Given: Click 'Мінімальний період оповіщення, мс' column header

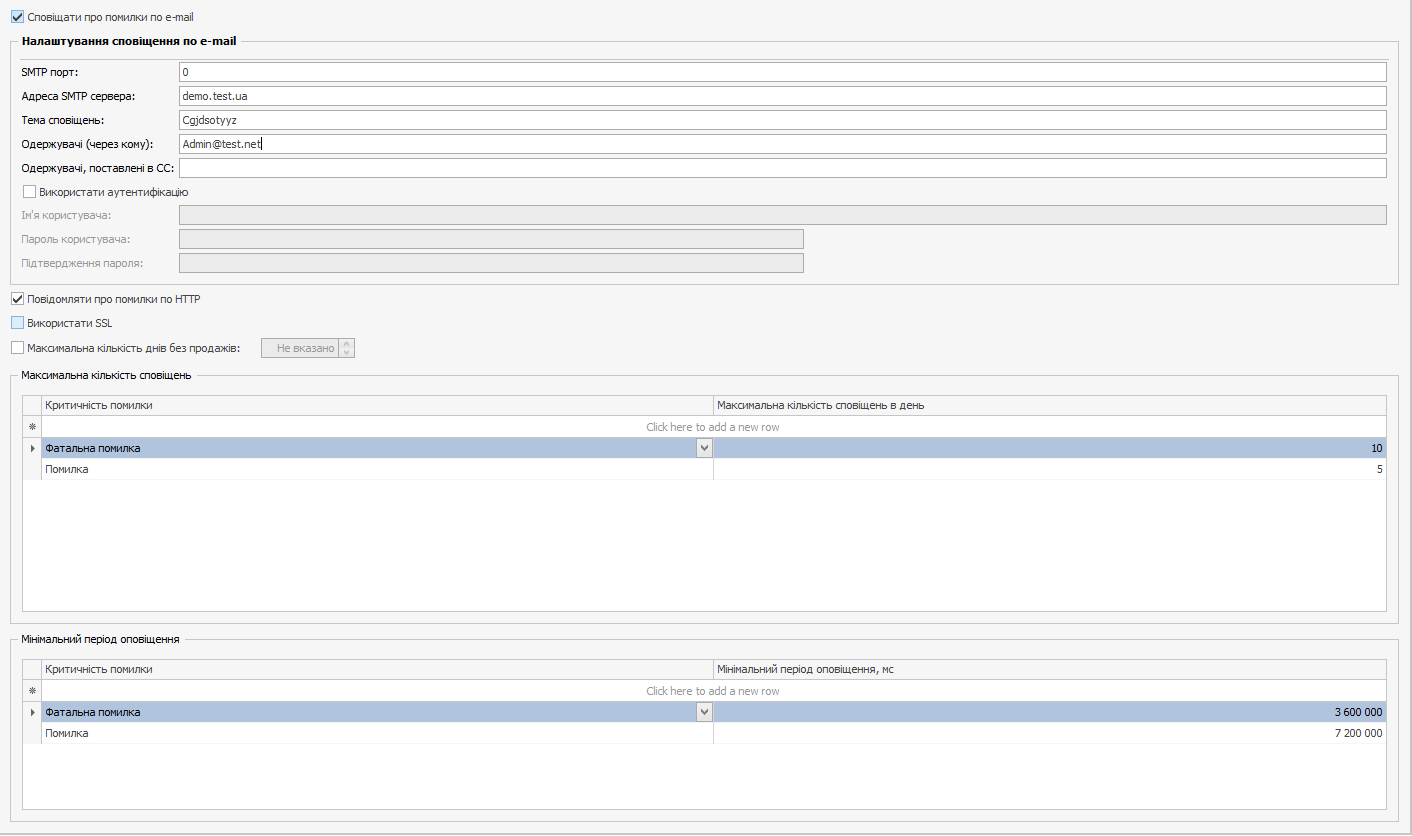Looking at the screenshot, I should [x=1049, y=669].
